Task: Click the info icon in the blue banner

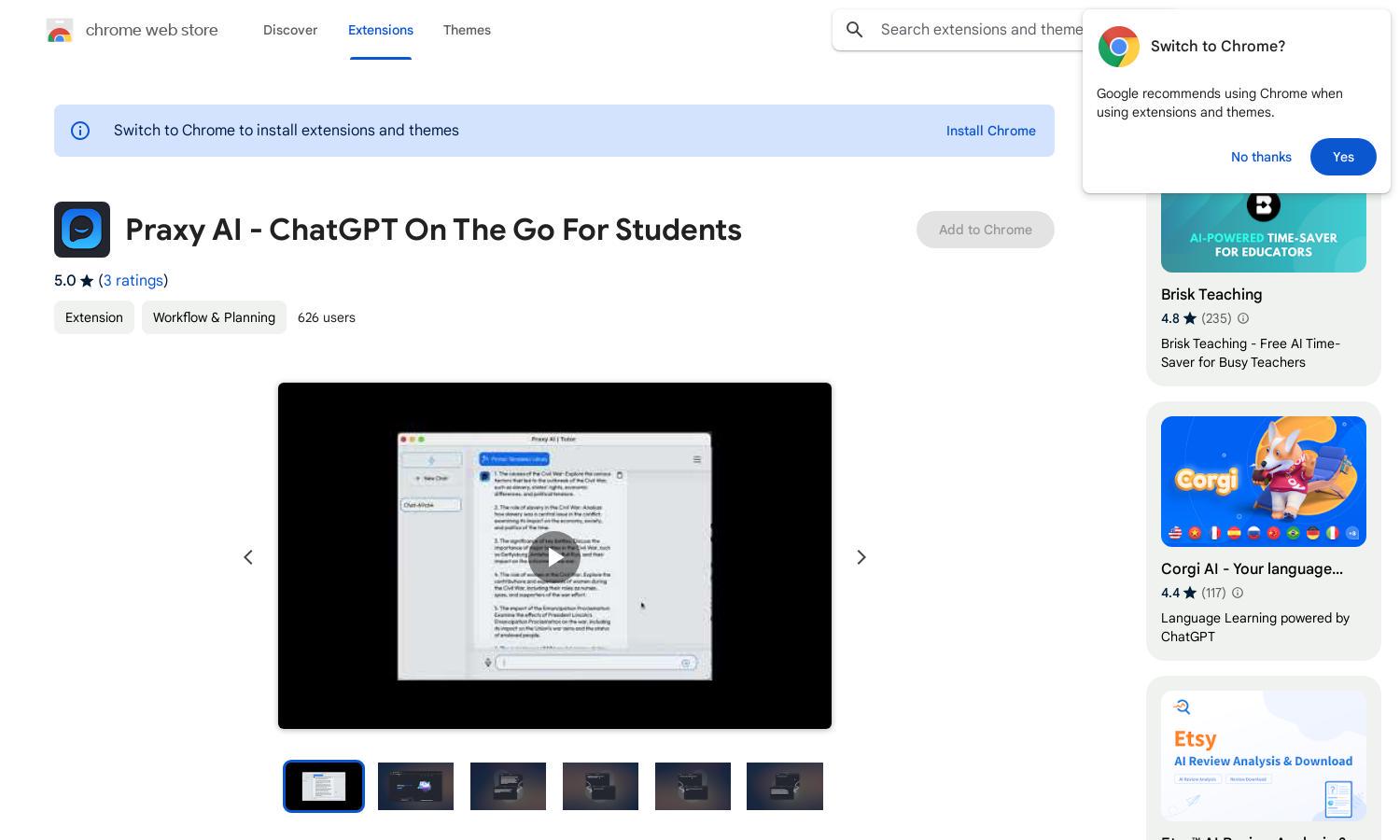Action: point(80,131)
